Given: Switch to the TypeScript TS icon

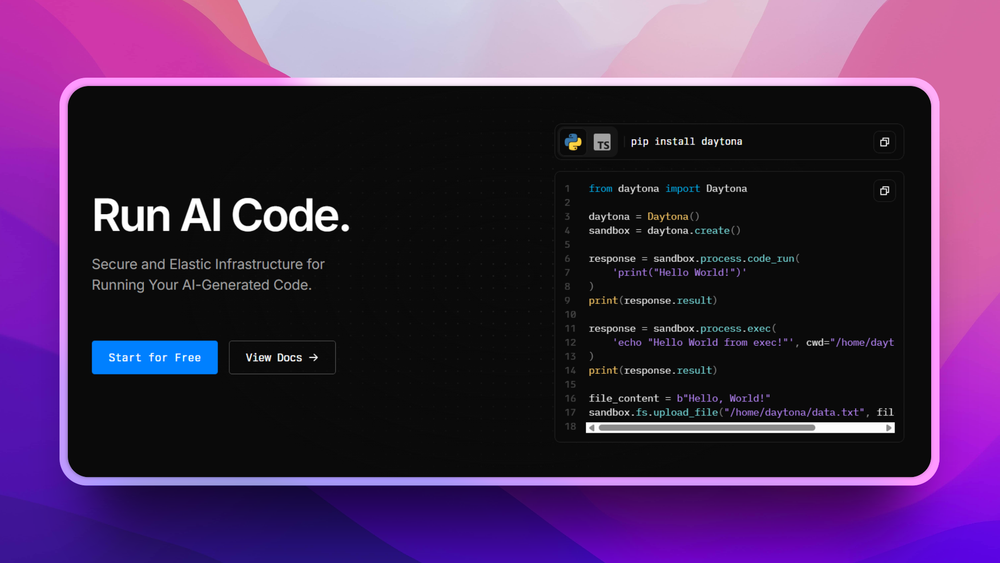Looking at the screenshot, I should 602,142.
